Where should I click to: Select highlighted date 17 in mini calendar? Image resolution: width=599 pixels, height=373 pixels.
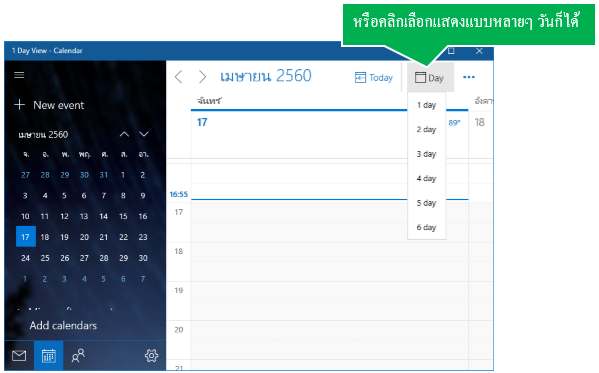pyautogui.click(x=26, y=237)
